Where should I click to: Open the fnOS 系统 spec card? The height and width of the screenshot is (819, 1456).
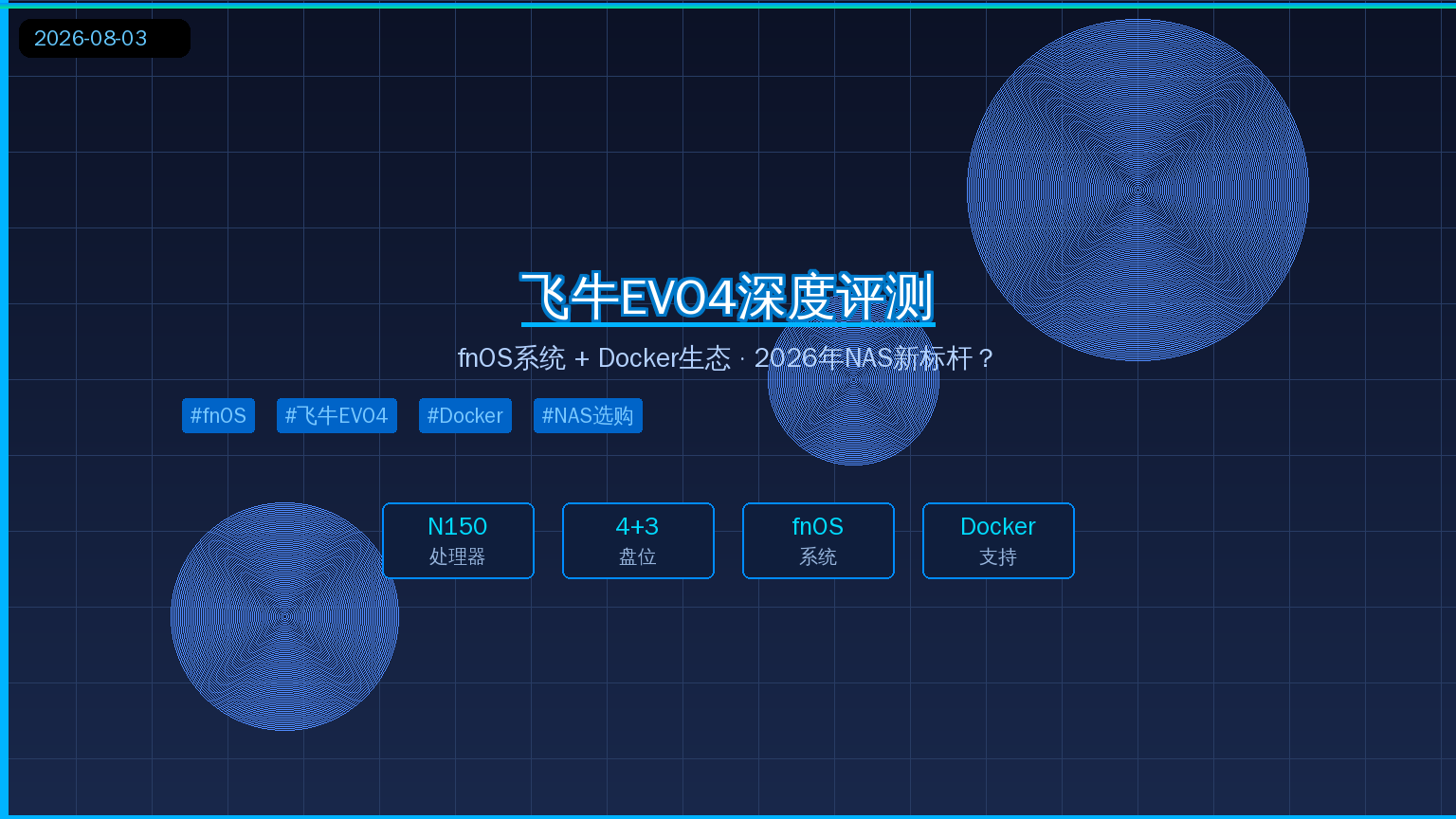pos(818,540)
